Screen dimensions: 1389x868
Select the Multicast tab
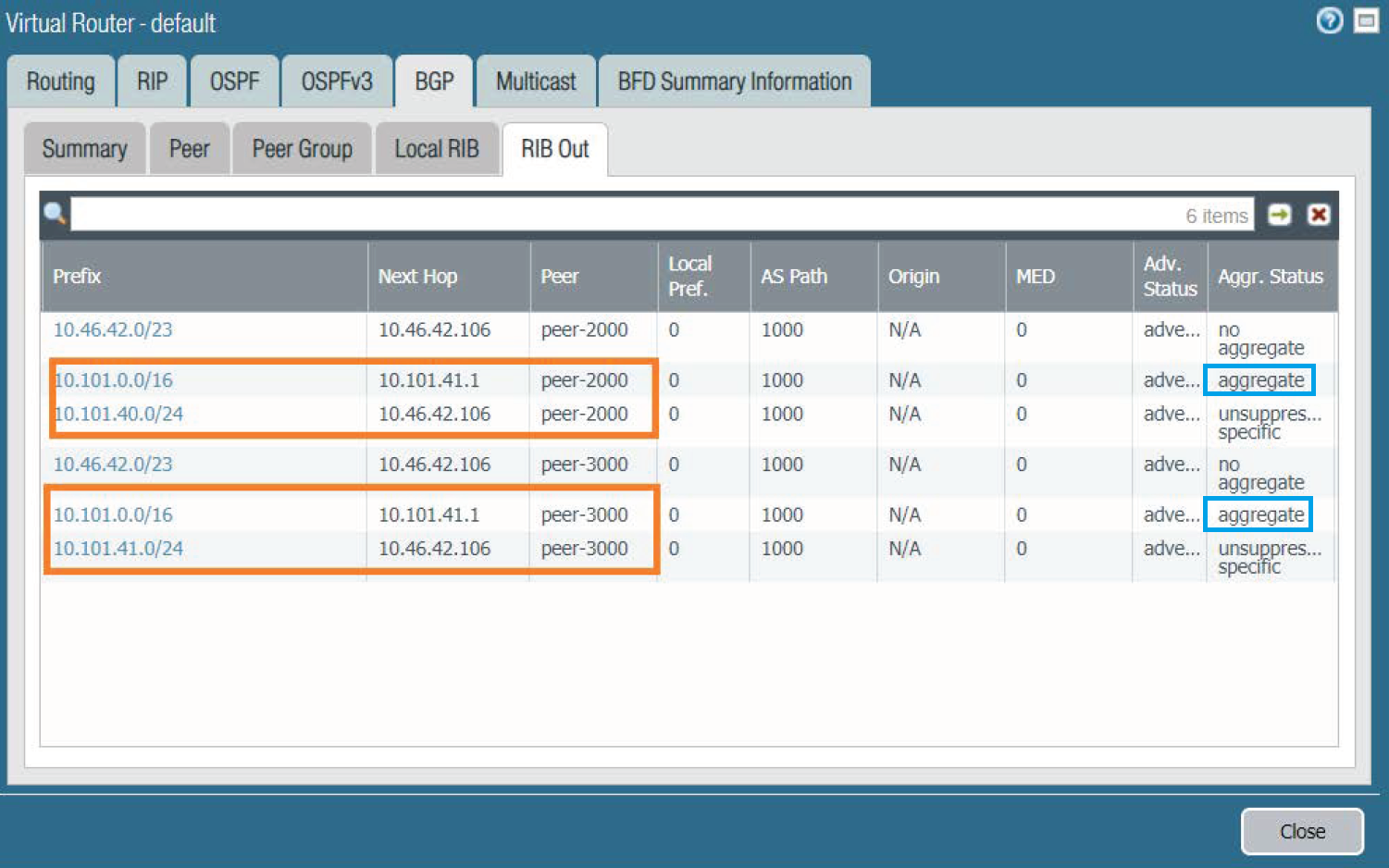coord(536,81)
